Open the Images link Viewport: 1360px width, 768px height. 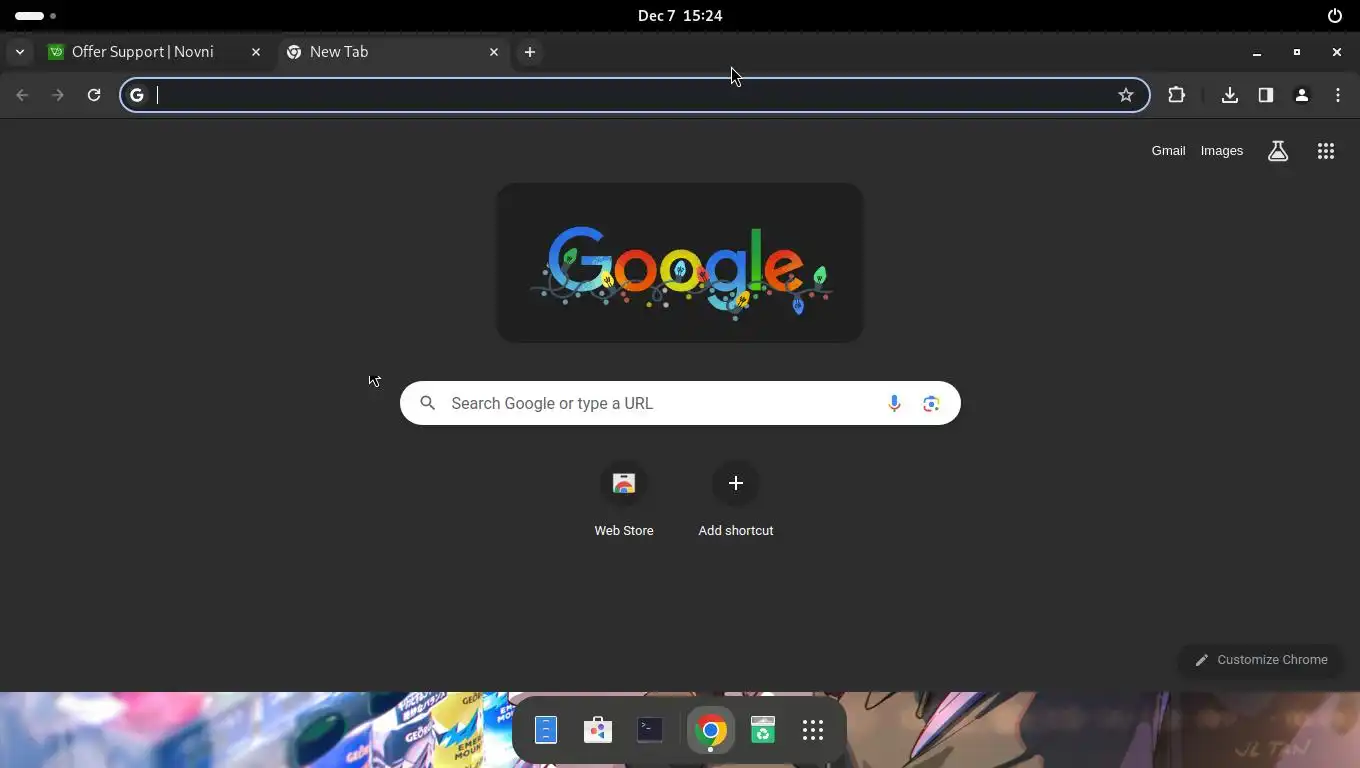pos(1222,151)
